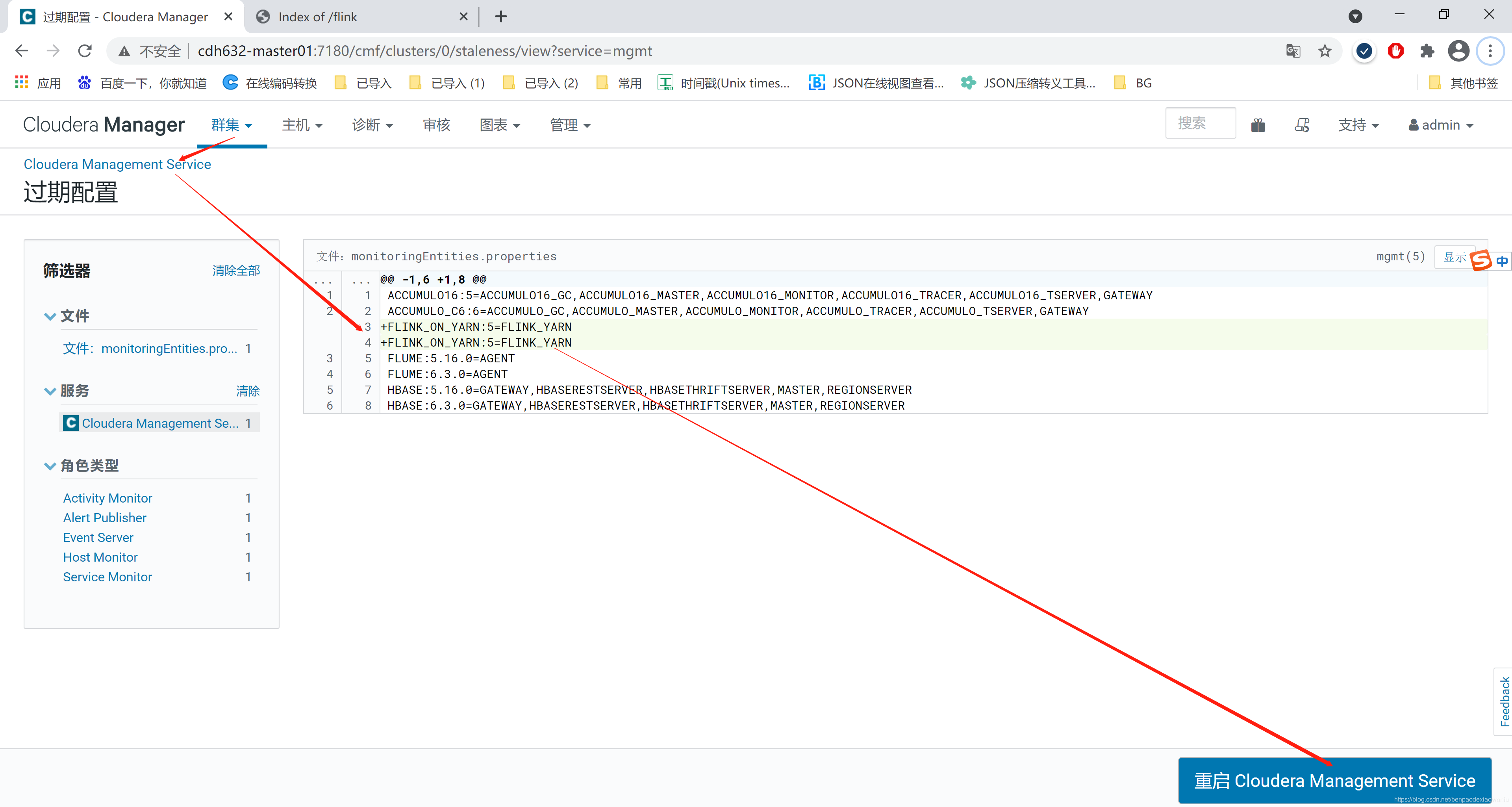Click the red shield extension icon
Image resolution: width=1512 pixels, height=807 pixels.
coord(1395,51)
